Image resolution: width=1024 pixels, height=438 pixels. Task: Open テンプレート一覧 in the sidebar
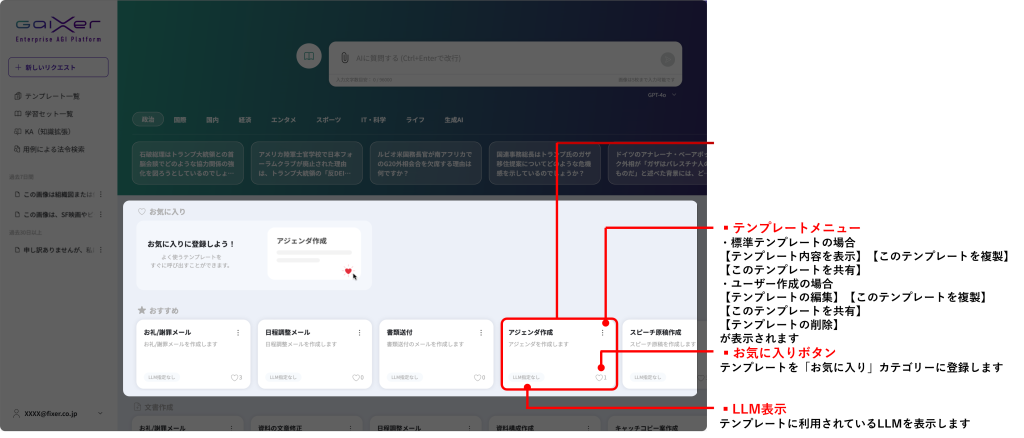(52, 96)
